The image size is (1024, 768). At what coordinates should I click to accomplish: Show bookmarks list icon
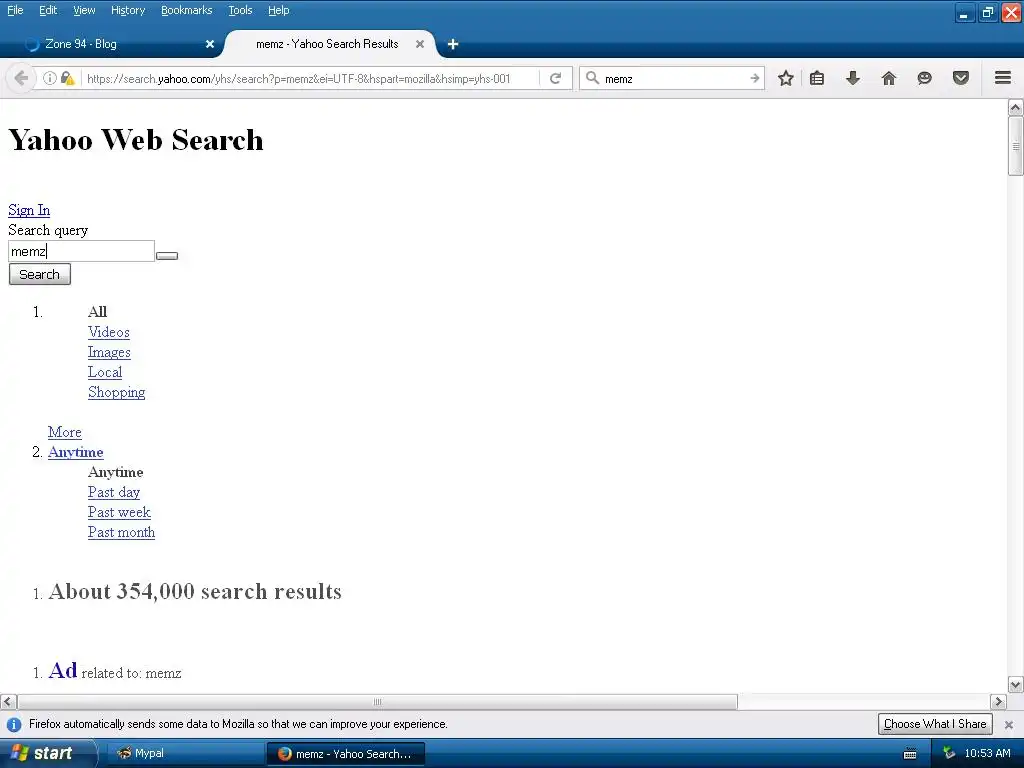[x=817, y=78]
